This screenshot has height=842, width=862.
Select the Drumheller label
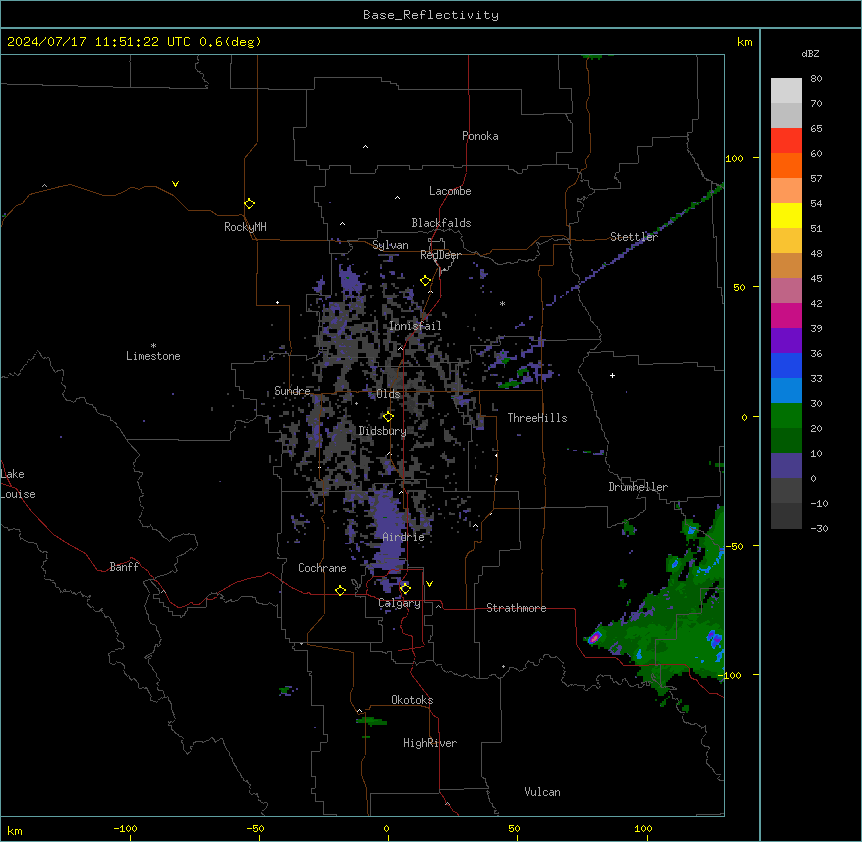(x=638, y=487)
